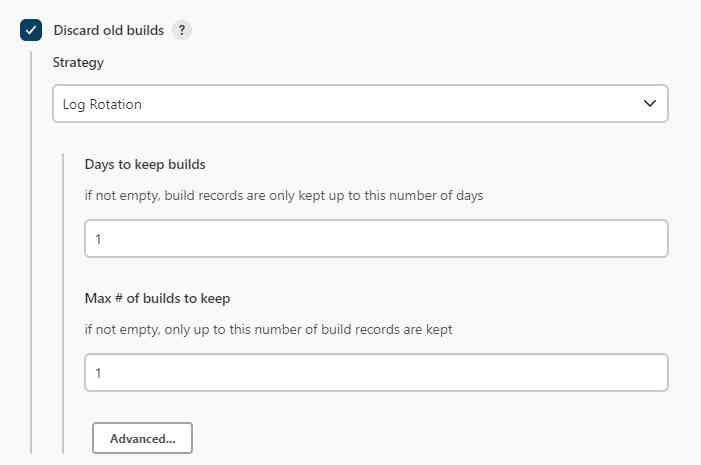Uncheck the Discard old builds checkbox
This screenshot has height=465, width=702.
click(x=31, y=30)
